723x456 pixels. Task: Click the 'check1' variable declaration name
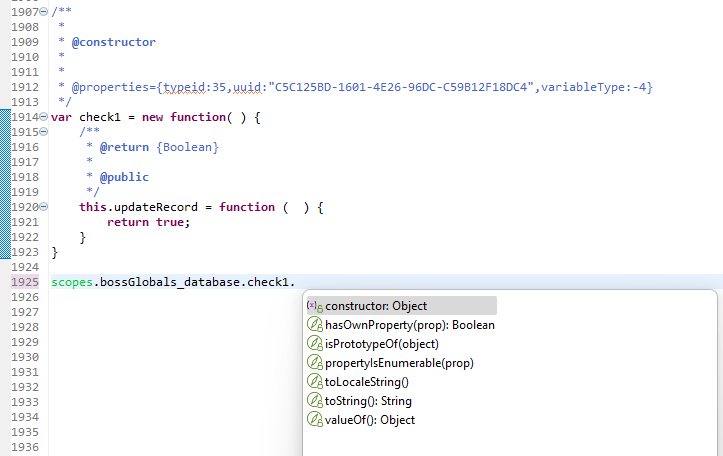coord(100,117)
